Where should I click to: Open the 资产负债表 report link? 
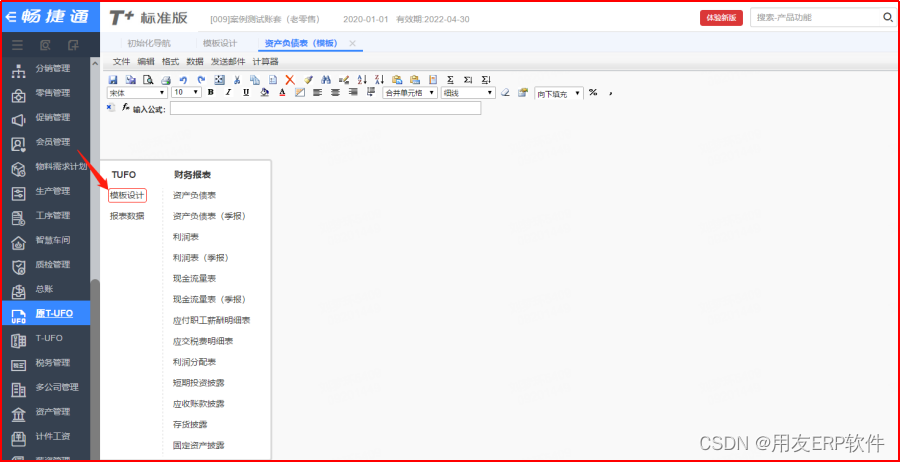[x=195, y=196]
